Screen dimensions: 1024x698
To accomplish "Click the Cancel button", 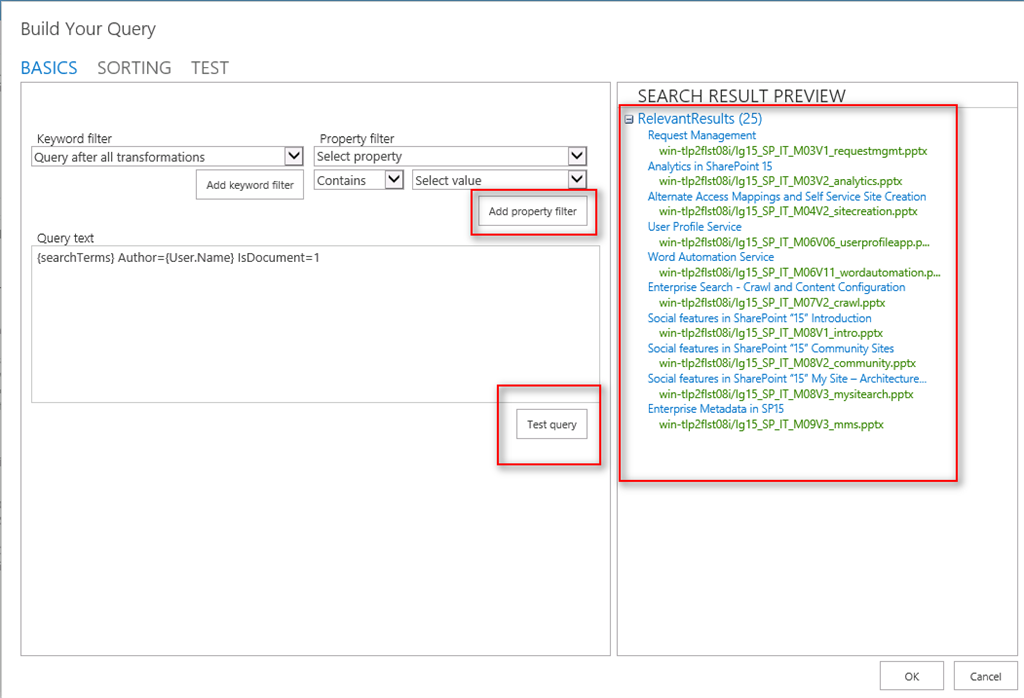I will [985, 676].
